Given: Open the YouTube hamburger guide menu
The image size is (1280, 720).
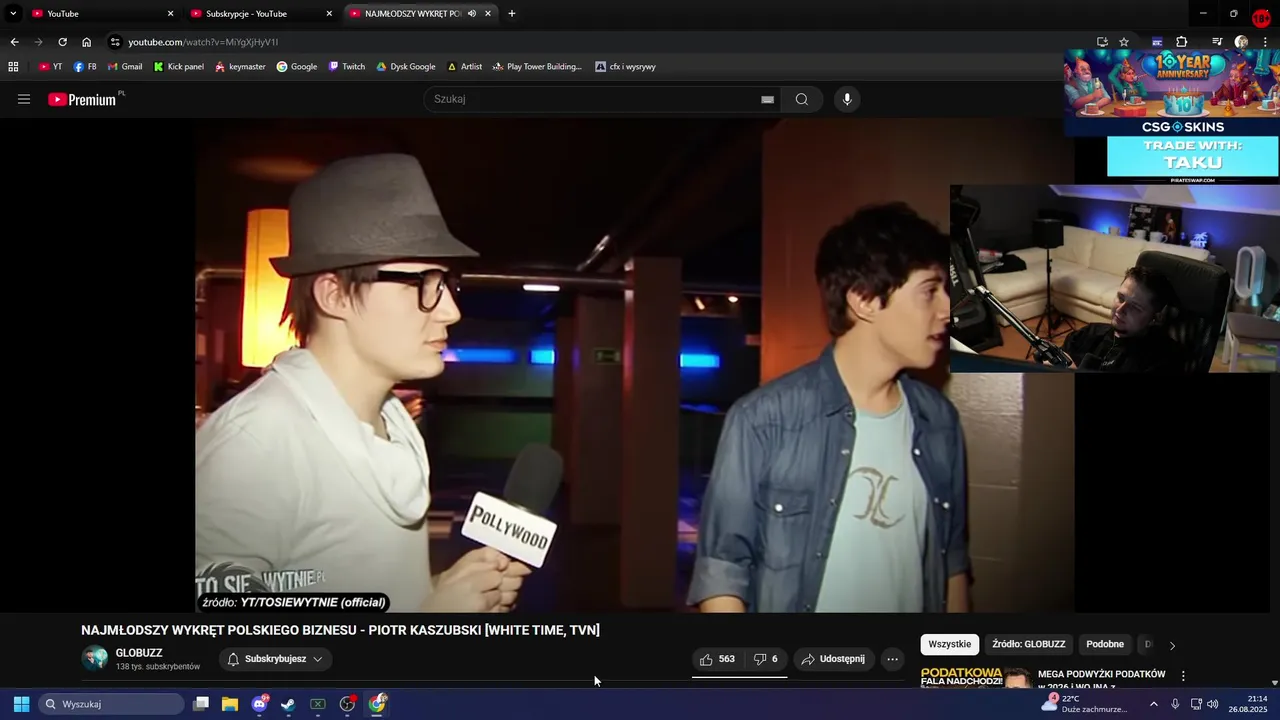Looking at the screenshot, I should (x=24, y=99).
